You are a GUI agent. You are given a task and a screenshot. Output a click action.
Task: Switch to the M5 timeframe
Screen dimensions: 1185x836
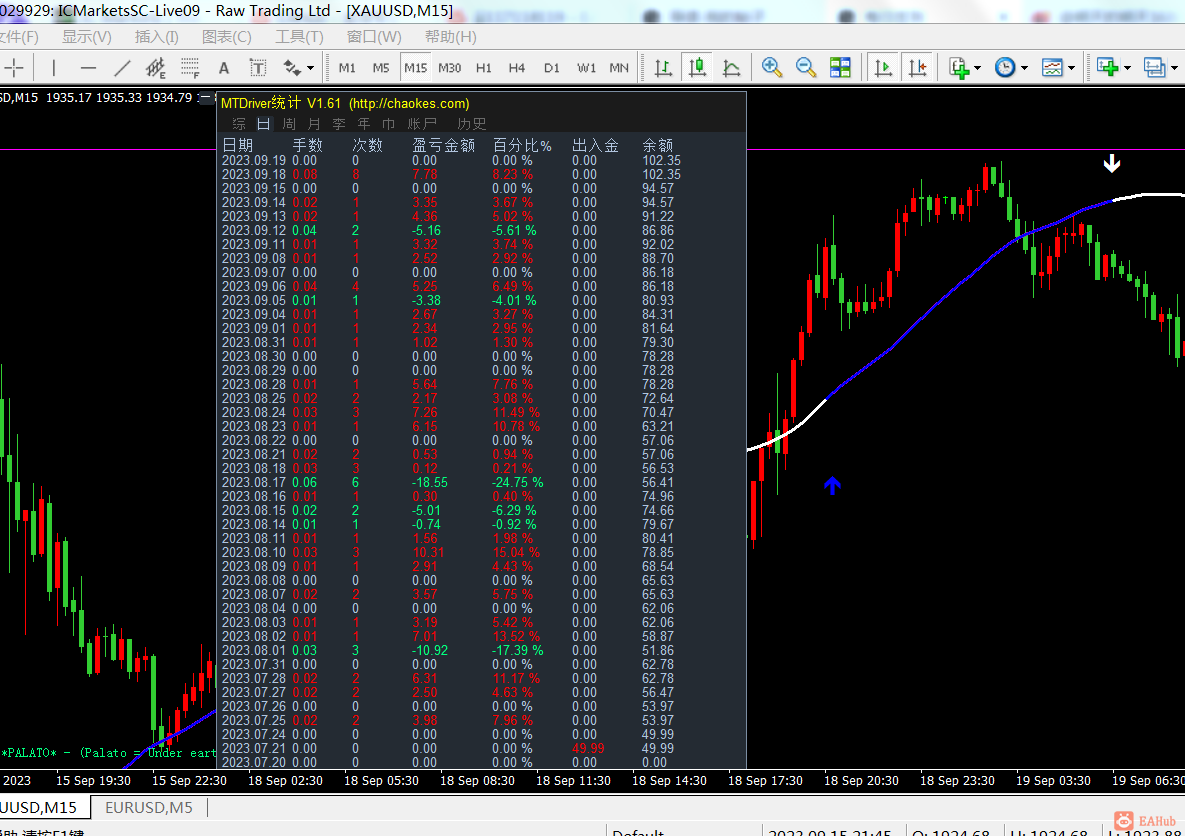pyautogui.click(x=381, y=68)
